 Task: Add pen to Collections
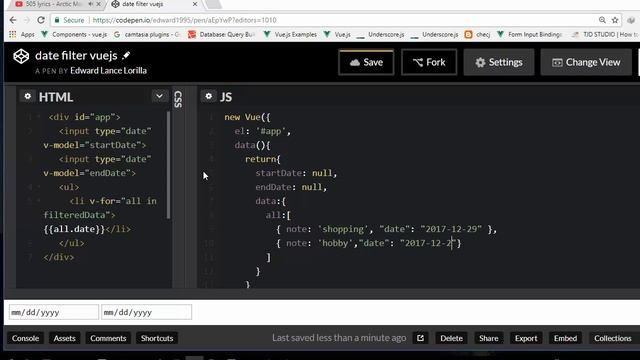point(613,338)
